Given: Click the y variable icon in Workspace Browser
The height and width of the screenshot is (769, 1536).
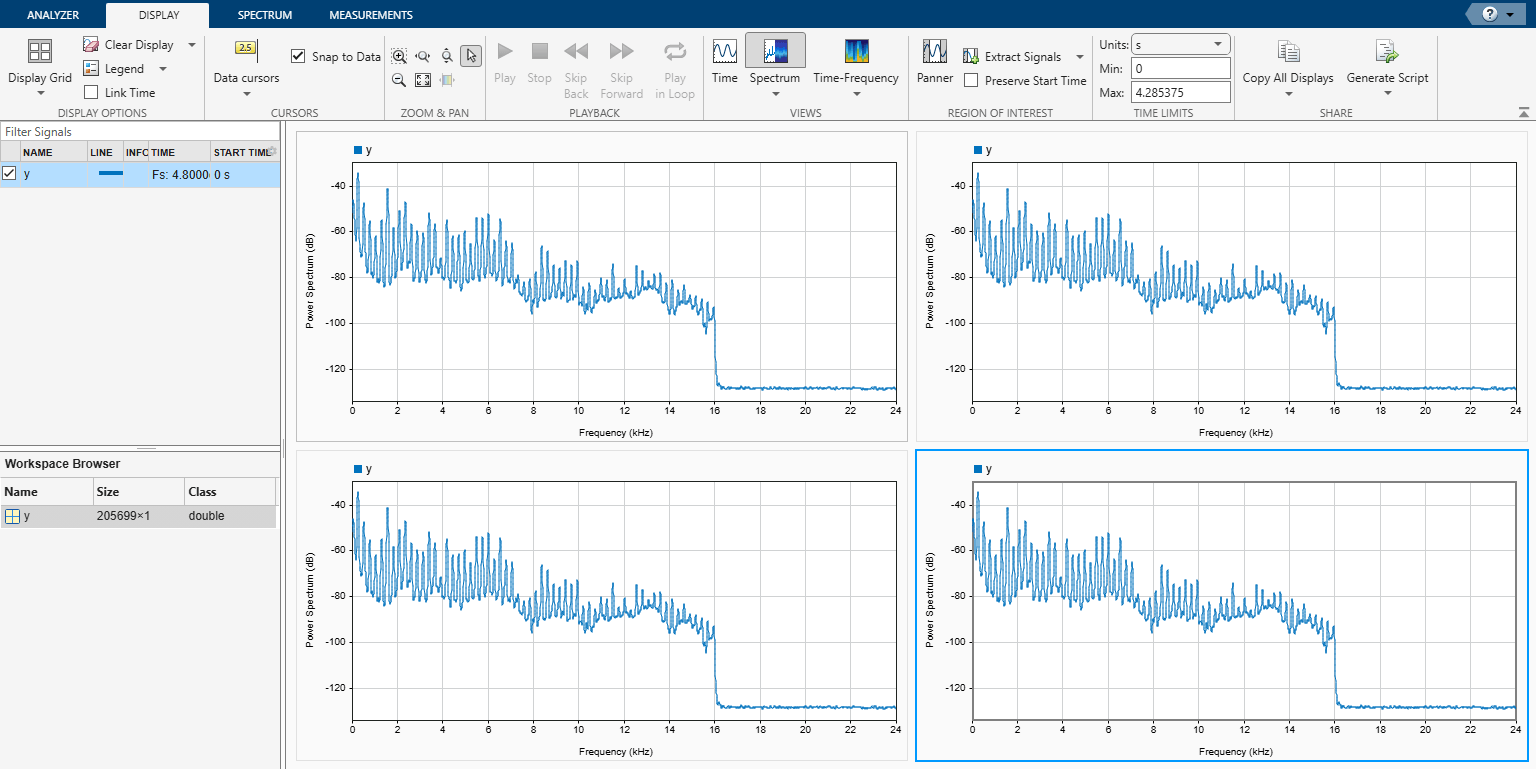Looking at the screenshot, I should [12, 516].
